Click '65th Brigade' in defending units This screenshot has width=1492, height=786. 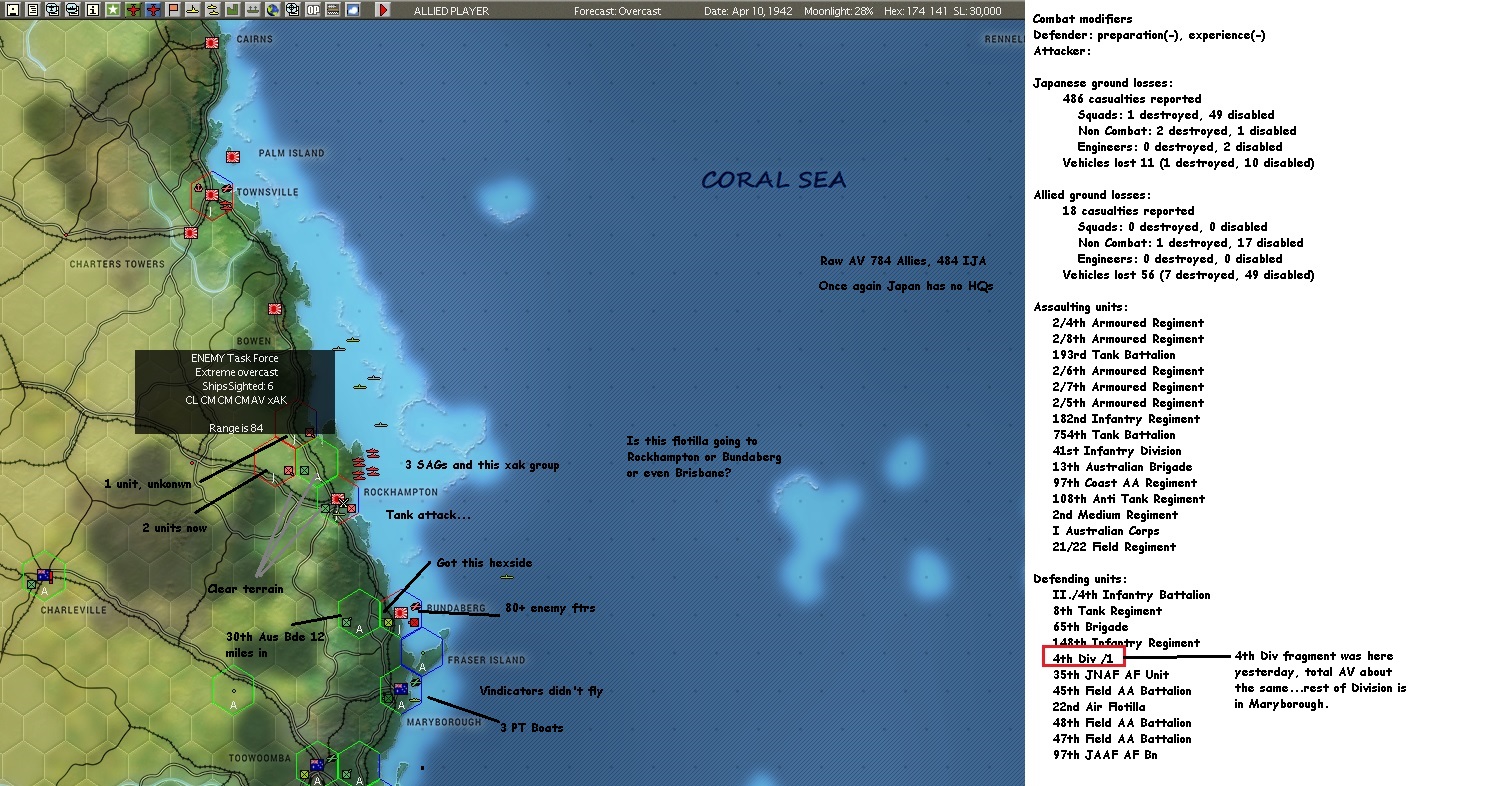(x=1090, y=627)
